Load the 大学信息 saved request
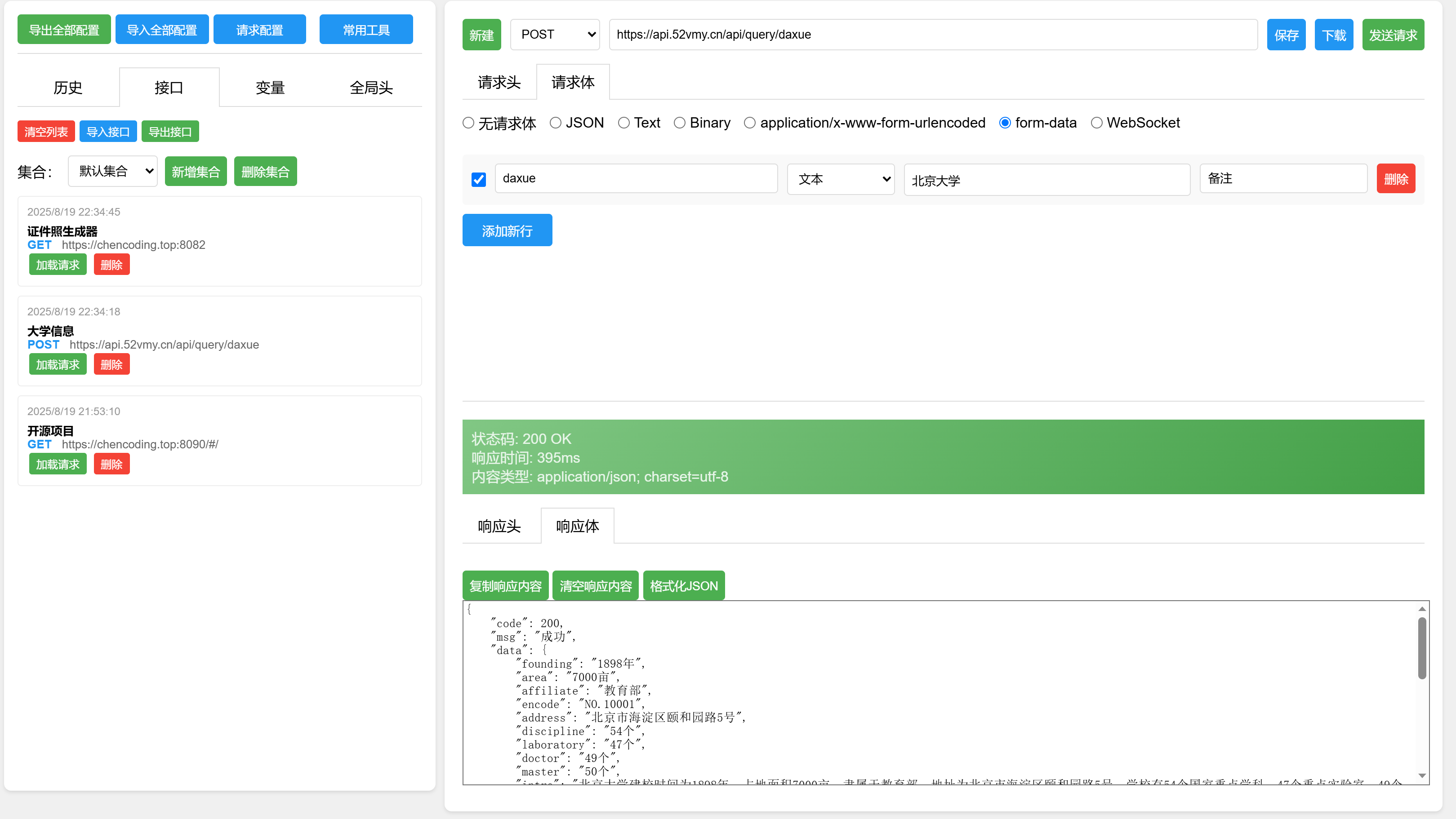Screen dimensions: 1456x819 coord(58,364)
